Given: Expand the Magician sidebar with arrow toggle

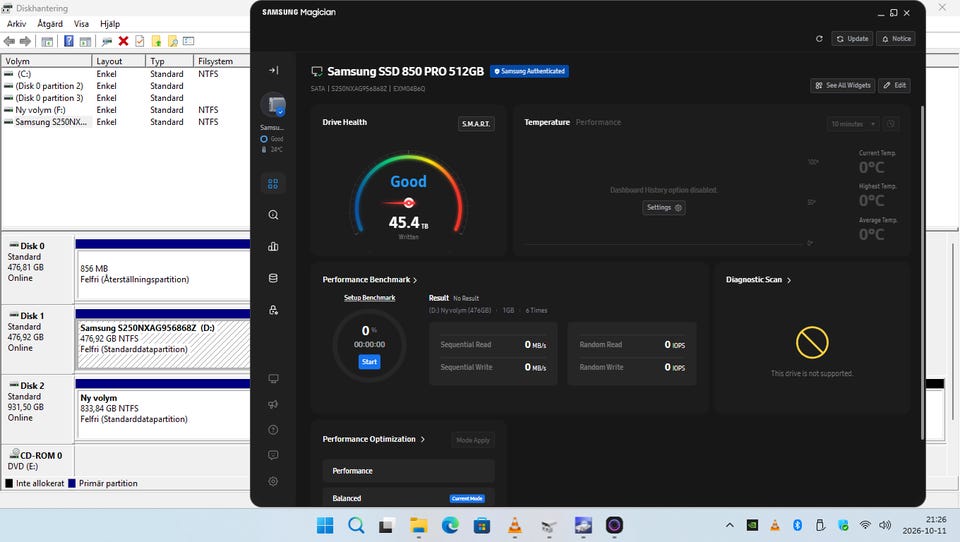Looking at the screenshot, I should [x=273, y=70].
